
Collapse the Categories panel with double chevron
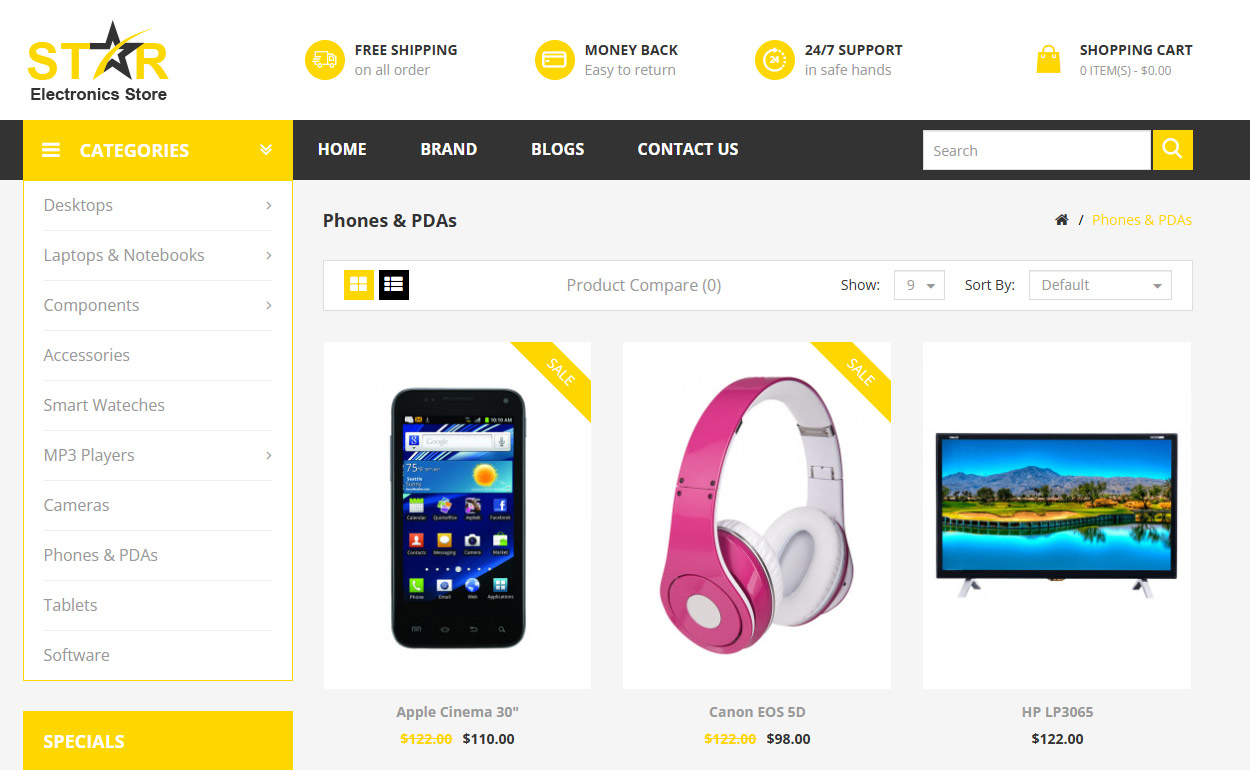point(266,150)
